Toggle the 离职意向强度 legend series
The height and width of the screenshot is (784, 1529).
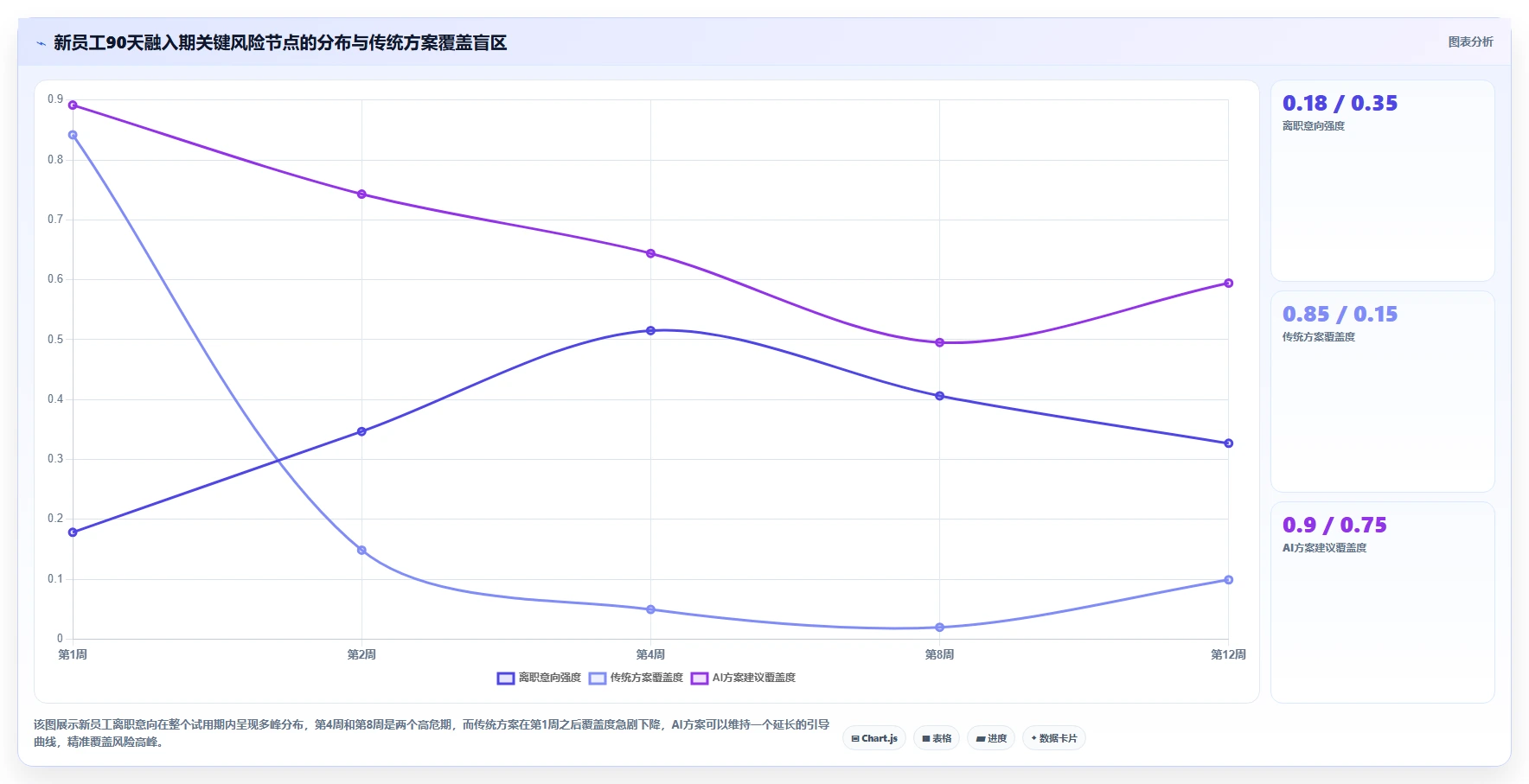pos(539,678)
